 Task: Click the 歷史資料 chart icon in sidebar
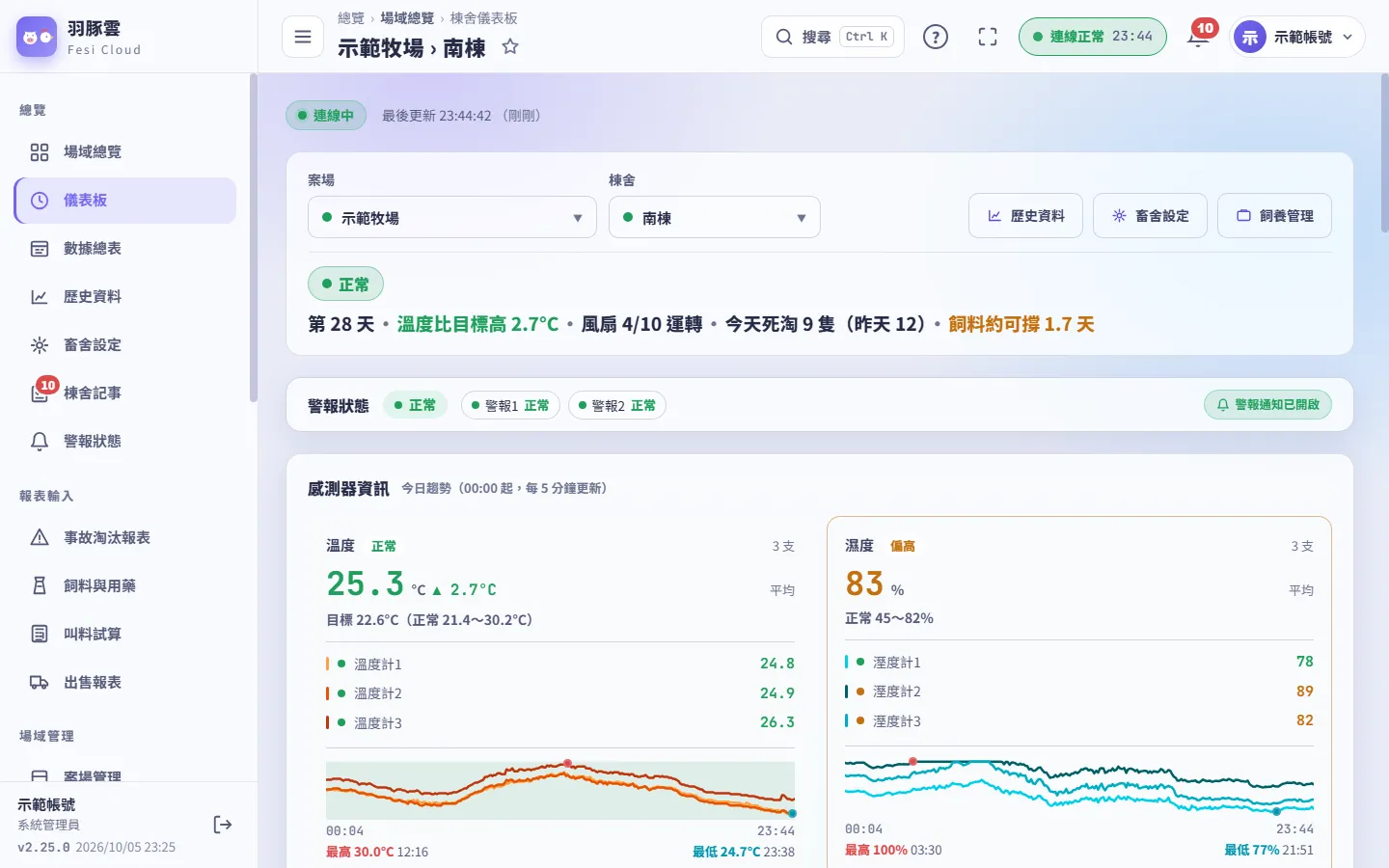(40, 296)
